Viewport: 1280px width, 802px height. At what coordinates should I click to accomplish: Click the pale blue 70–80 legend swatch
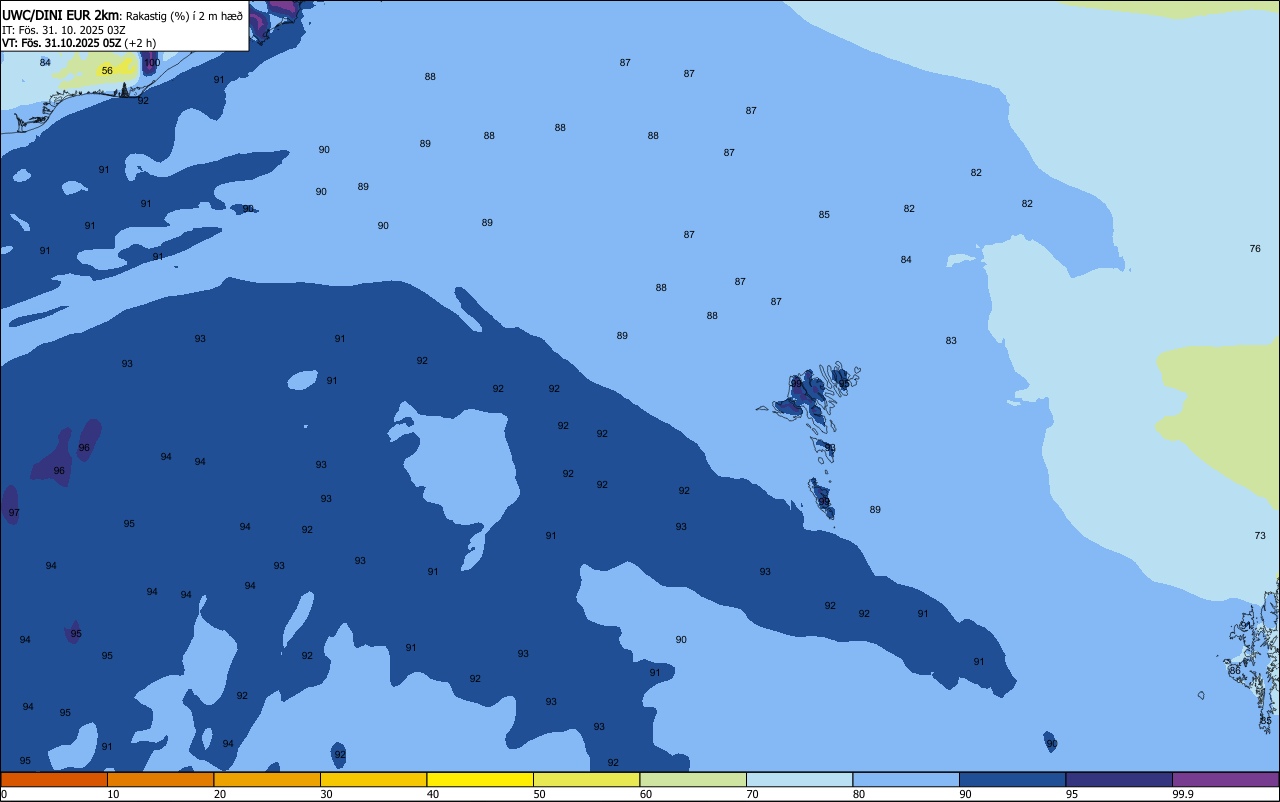[799, 779]
